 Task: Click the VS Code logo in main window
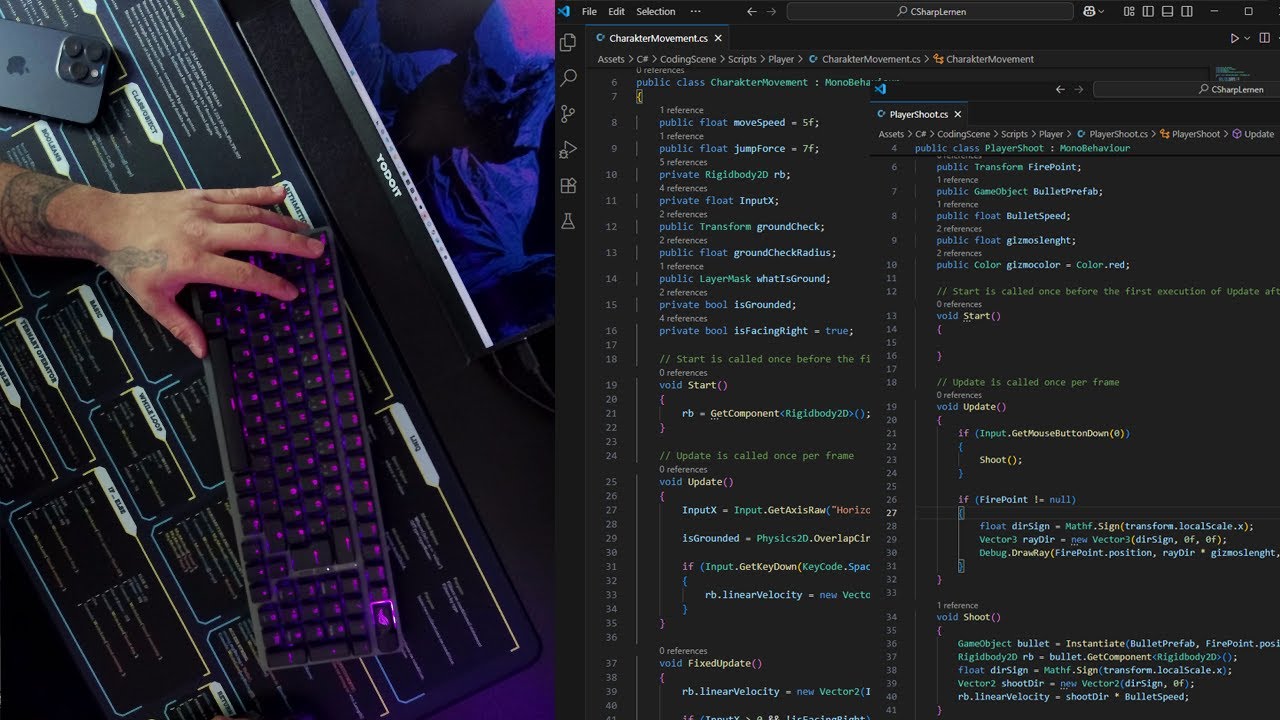point(563,11)
